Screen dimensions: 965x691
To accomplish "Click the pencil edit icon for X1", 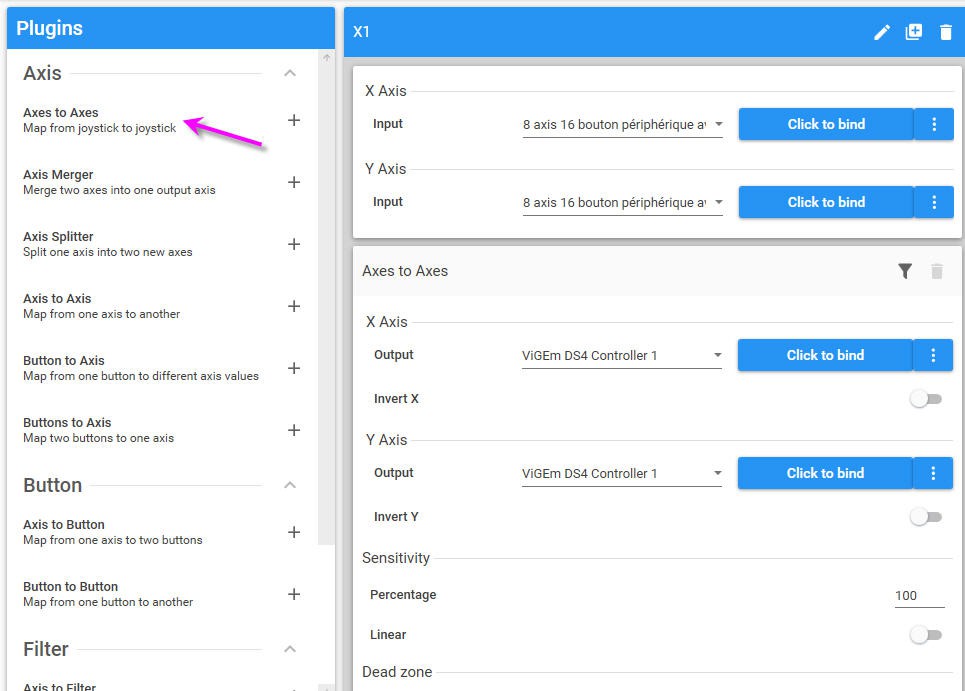I will 881,32.
